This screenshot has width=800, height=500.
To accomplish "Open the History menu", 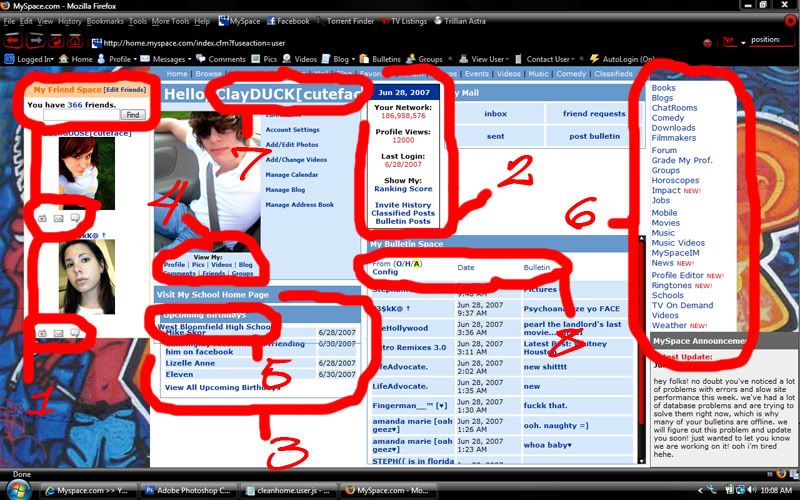I will click(70, 21).
